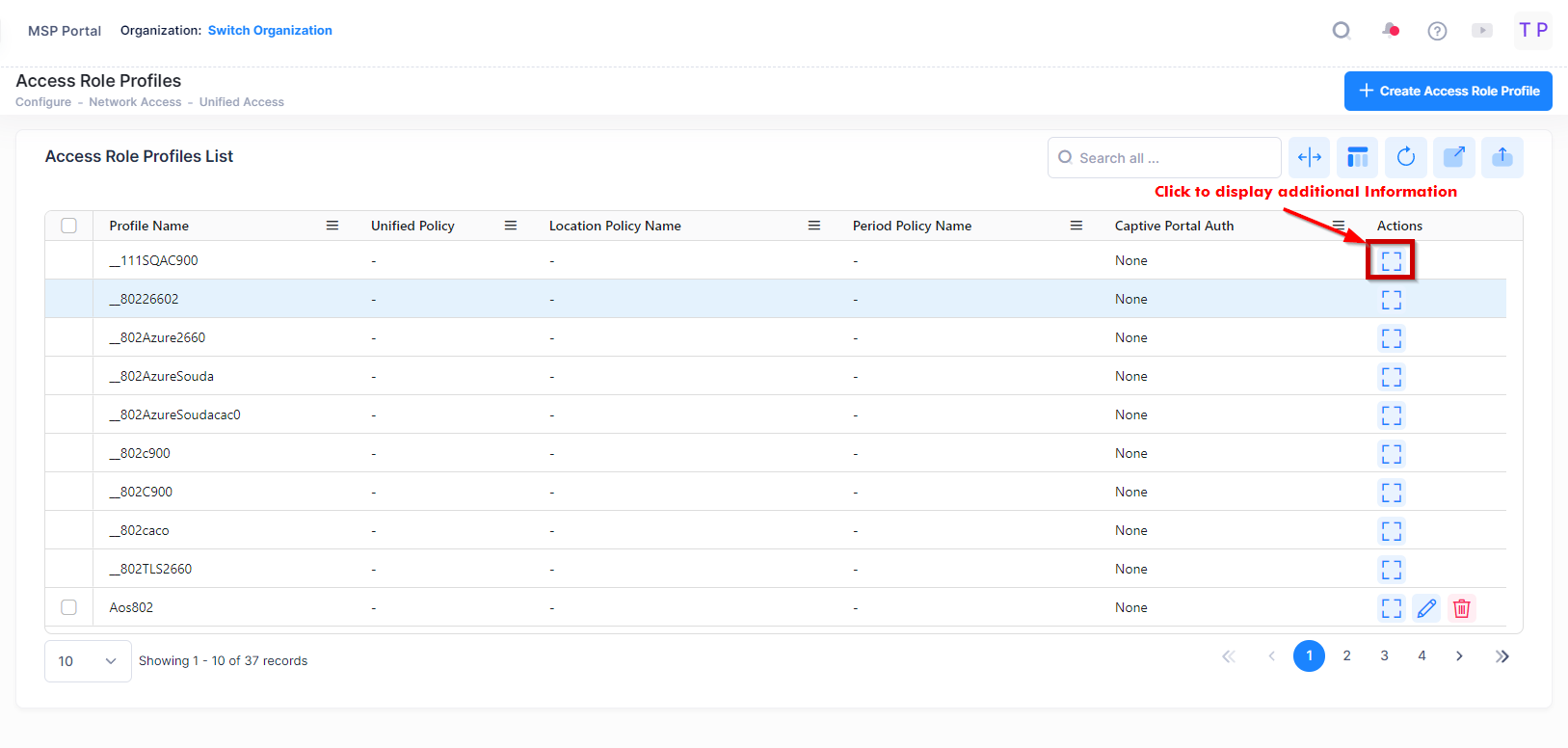Open the column chooser table icon
1568x748 pixels.
pyautogui.click(x=1357, y=157)
